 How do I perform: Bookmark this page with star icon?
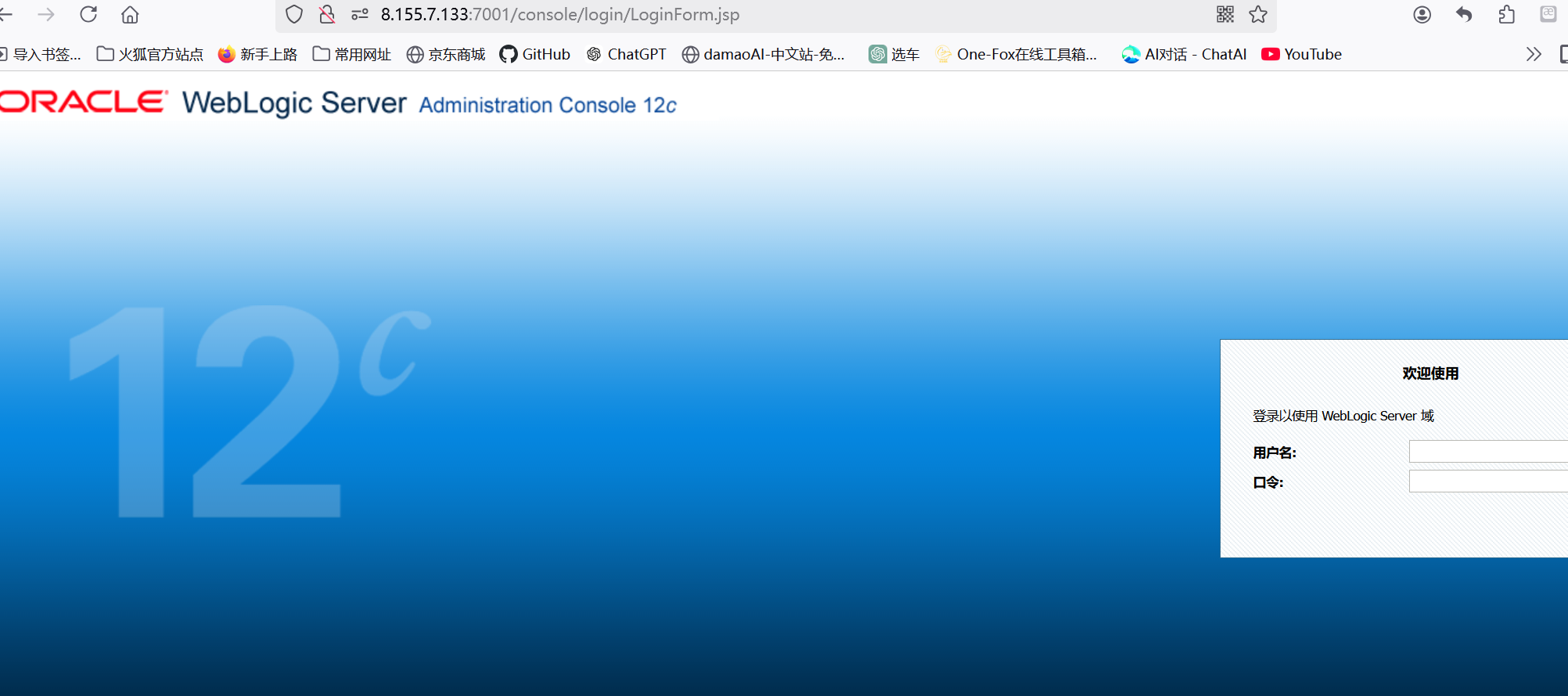[x=1258, y=14]
